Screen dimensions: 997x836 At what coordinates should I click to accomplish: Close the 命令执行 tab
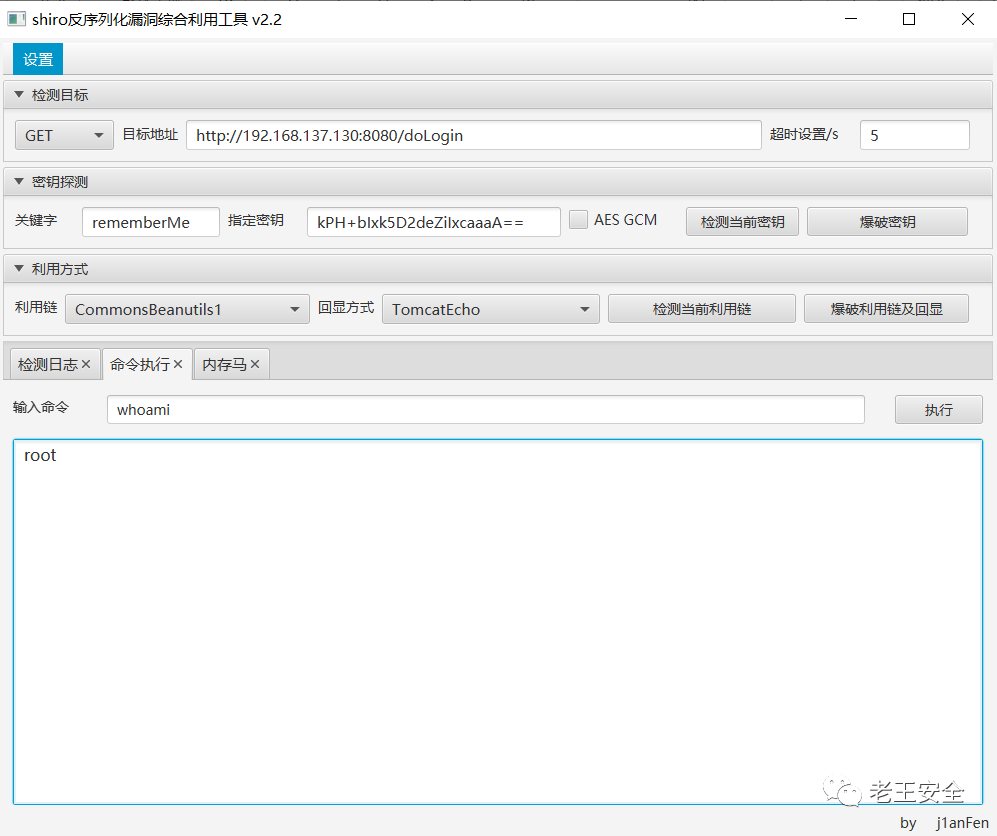178,364
